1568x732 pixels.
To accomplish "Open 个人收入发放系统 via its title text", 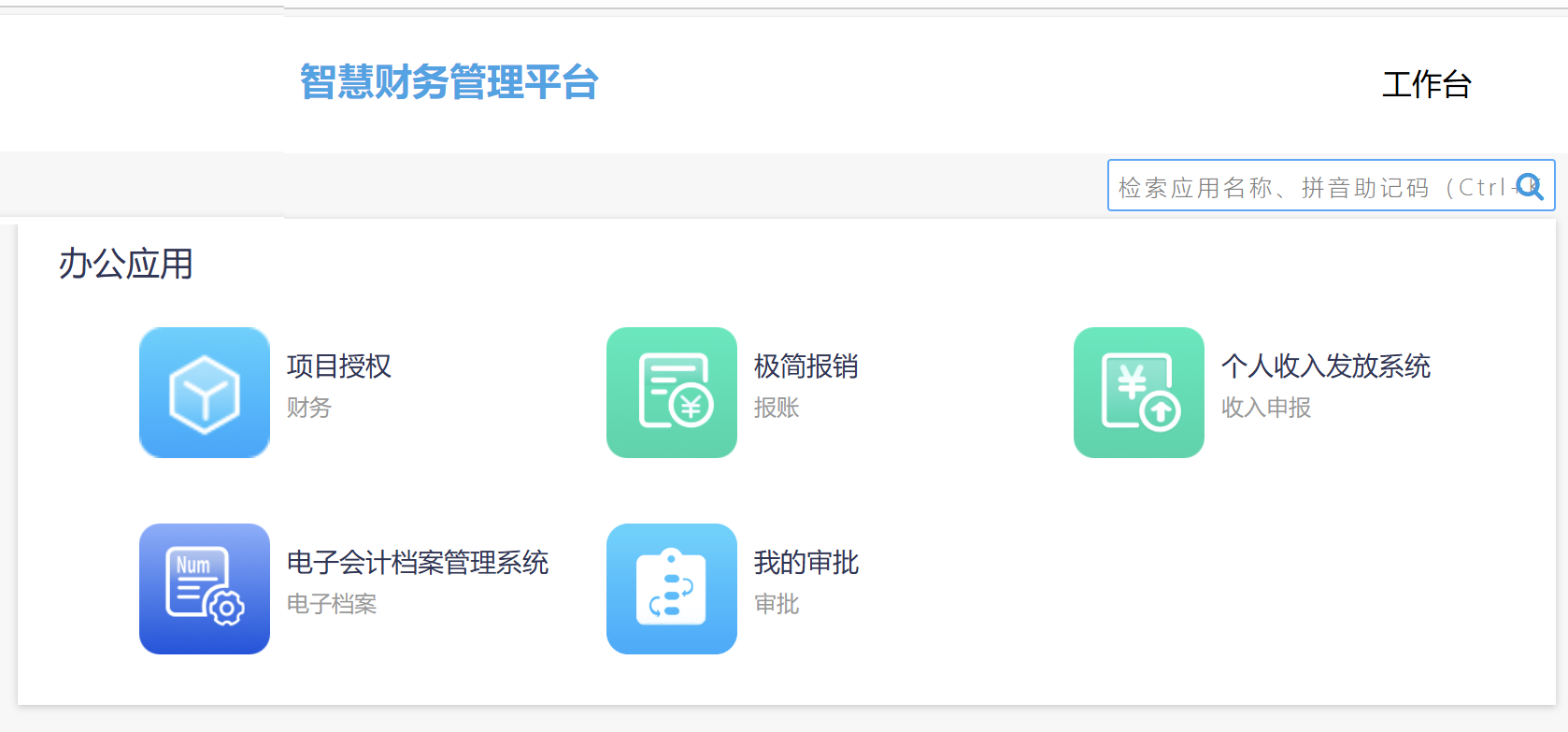I will point(1326,366).
